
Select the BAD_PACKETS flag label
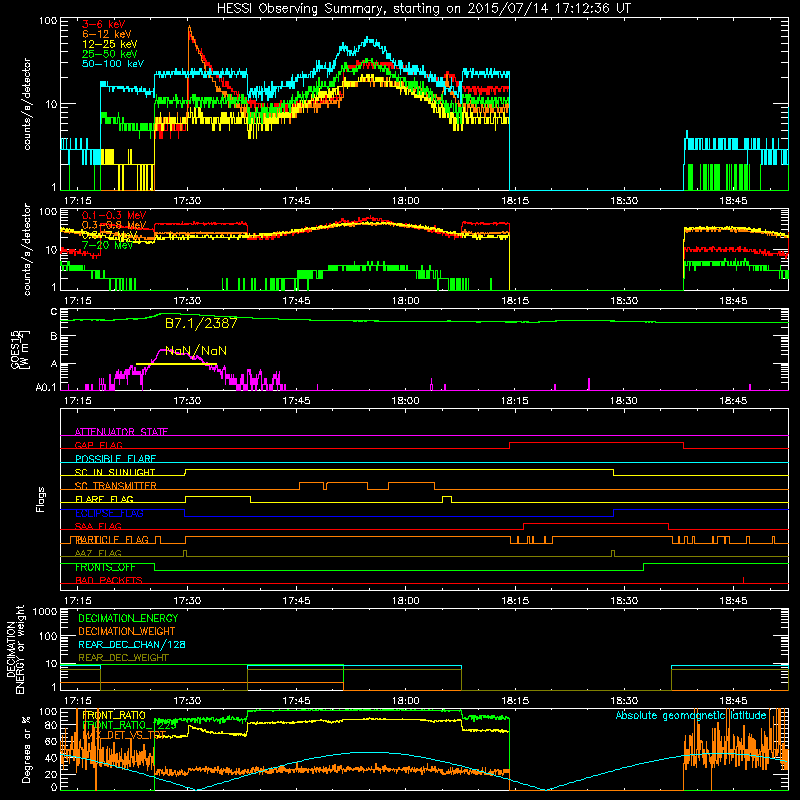pyautogui.click(x=109, y=580)
